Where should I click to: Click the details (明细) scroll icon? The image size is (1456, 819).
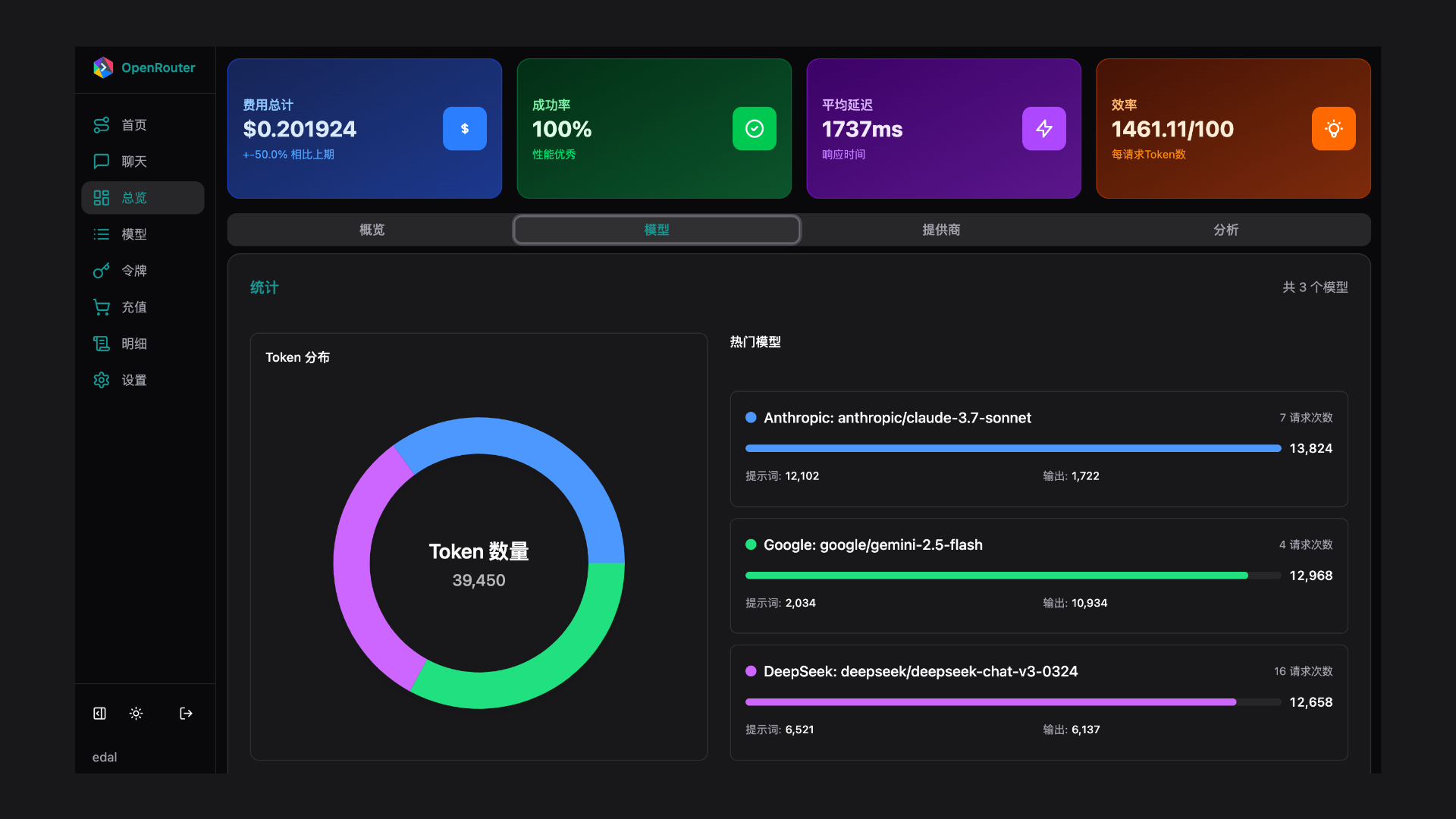[x=102, y=344]
